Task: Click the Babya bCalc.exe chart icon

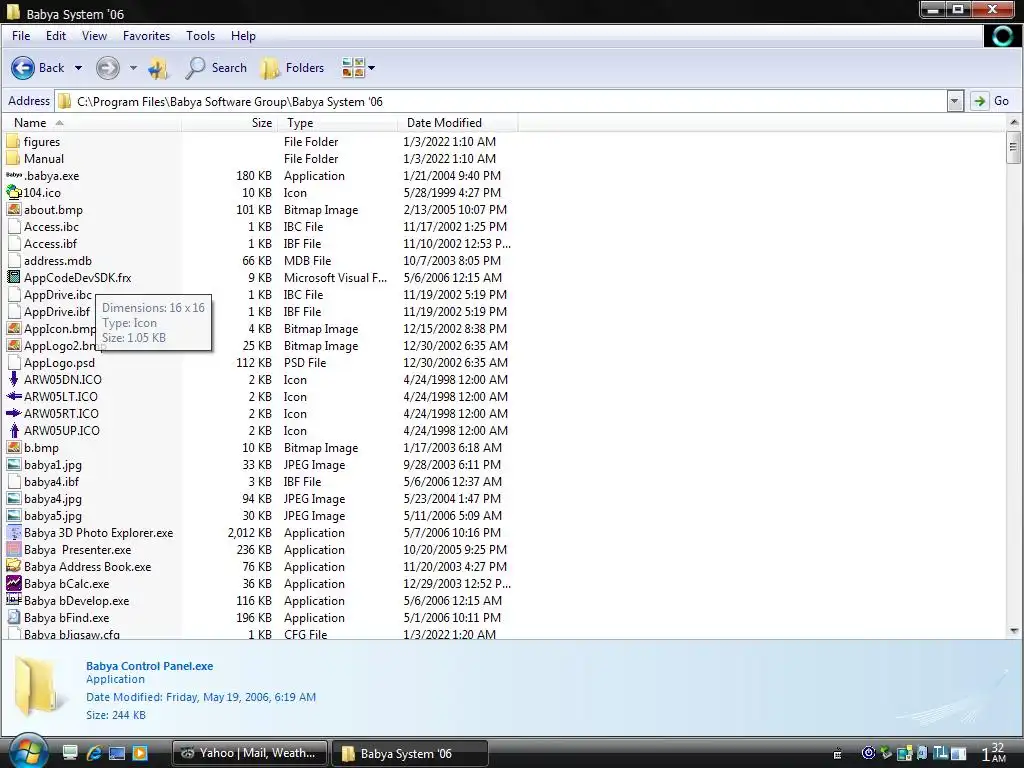Action: point(13,583)
